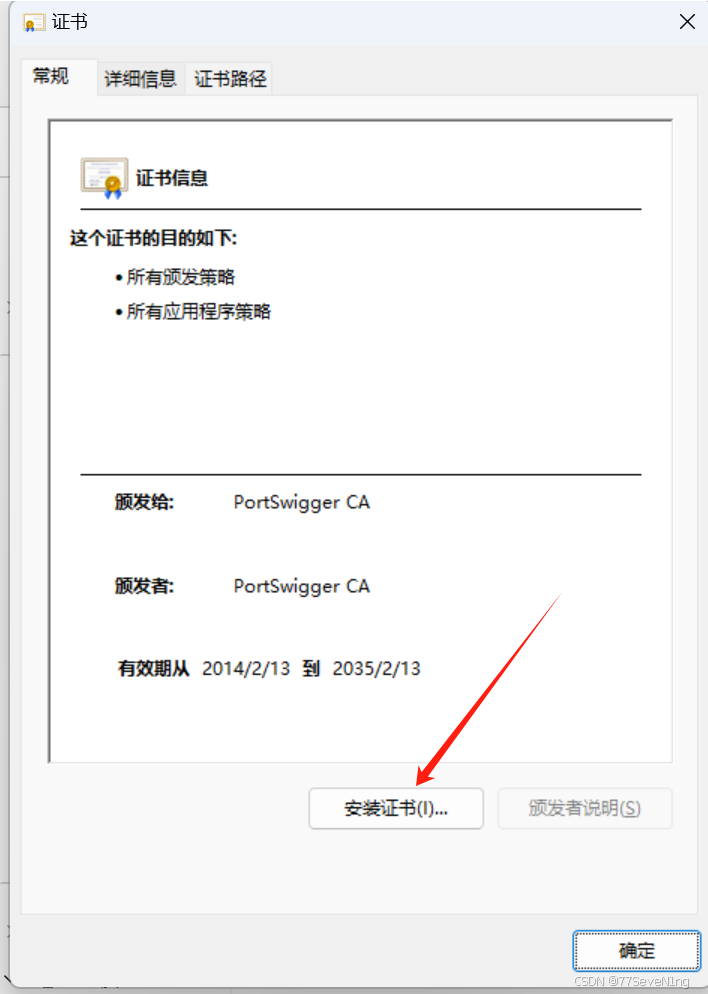Click the certificate icon in title bar

click(33, 23)
